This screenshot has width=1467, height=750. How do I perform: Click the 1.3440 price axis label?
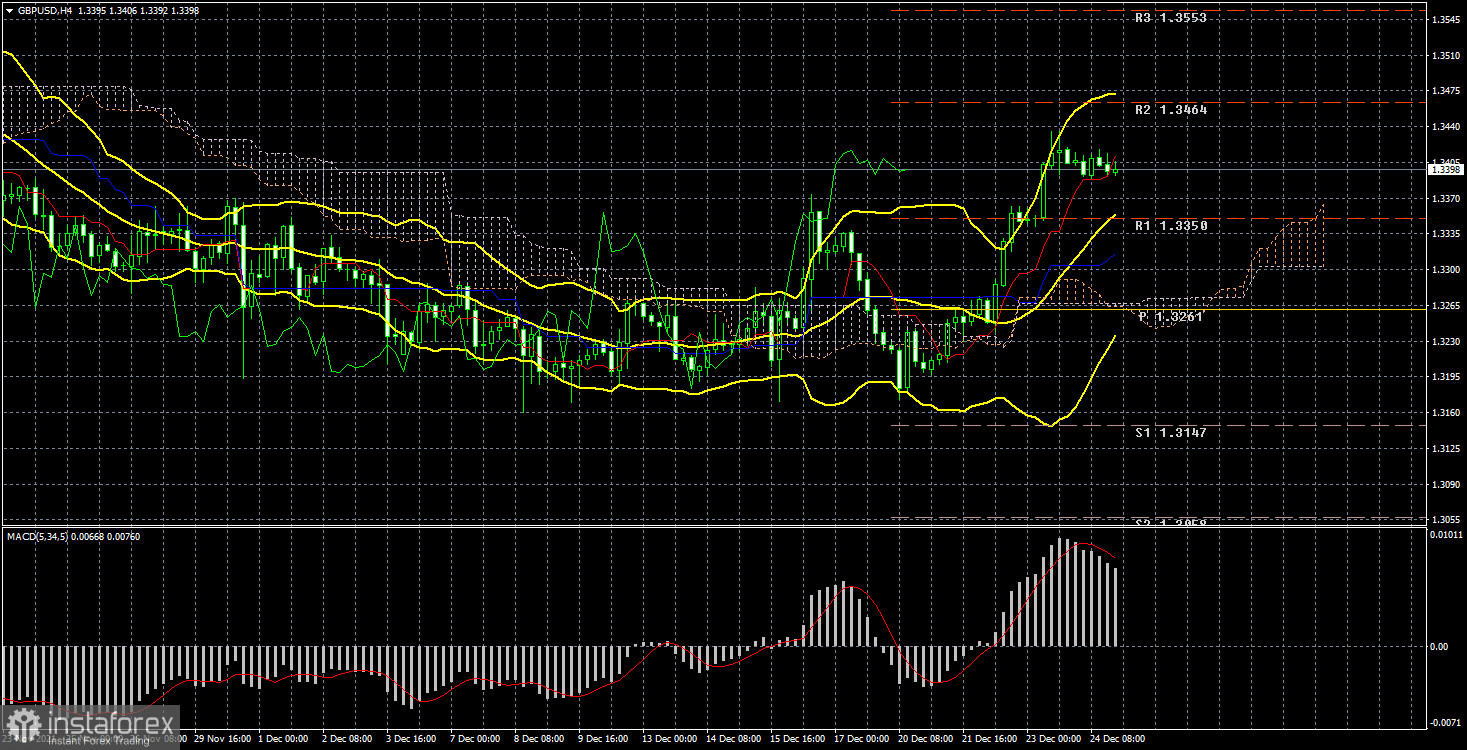(x=1446, y=127)
